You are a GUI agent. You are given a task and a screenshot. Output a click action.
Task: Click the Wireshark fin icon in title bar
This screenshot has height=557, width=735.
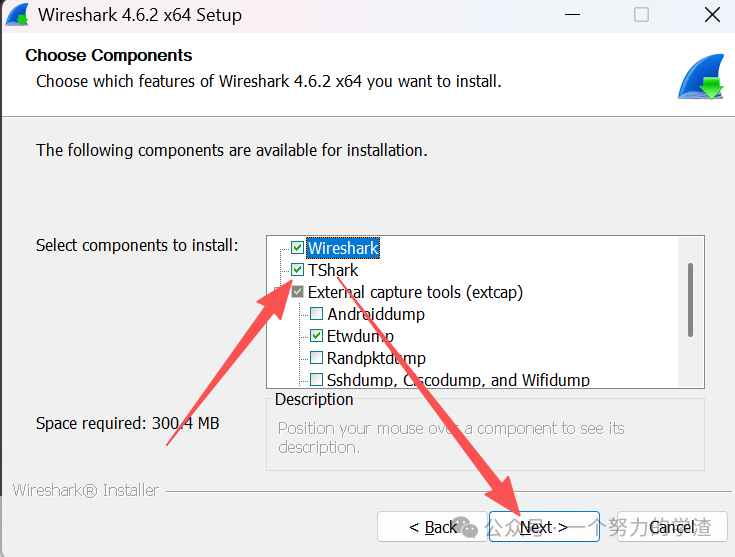click(17, 15)
